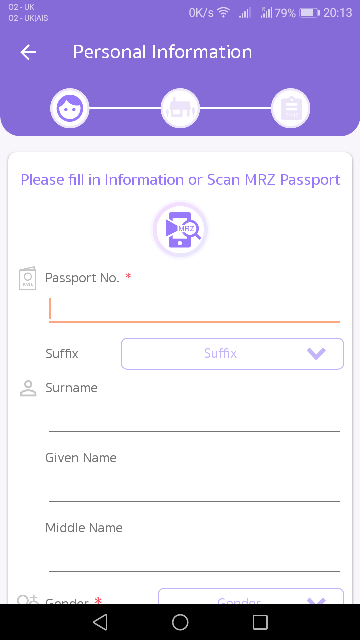Viewport: 360px width, 640px height.
Task: Launch the MRZ passport scan icon
Action: (x=180, y=230)
